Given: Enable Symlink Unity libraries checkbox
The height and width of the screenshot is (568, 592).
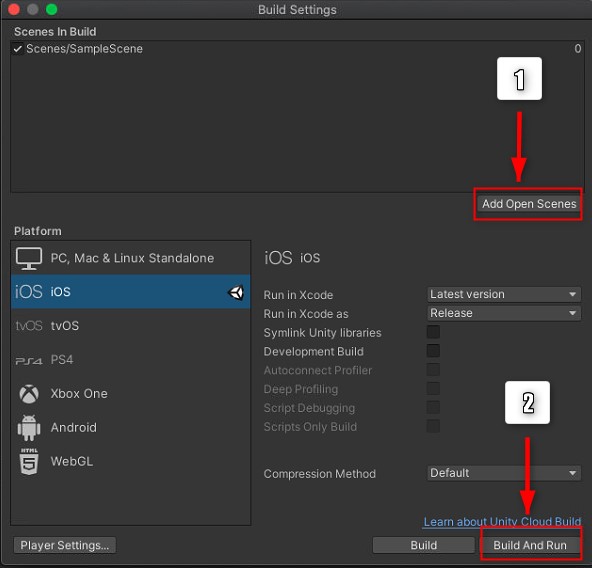Looking at the screenshot, I should (433, 332).
